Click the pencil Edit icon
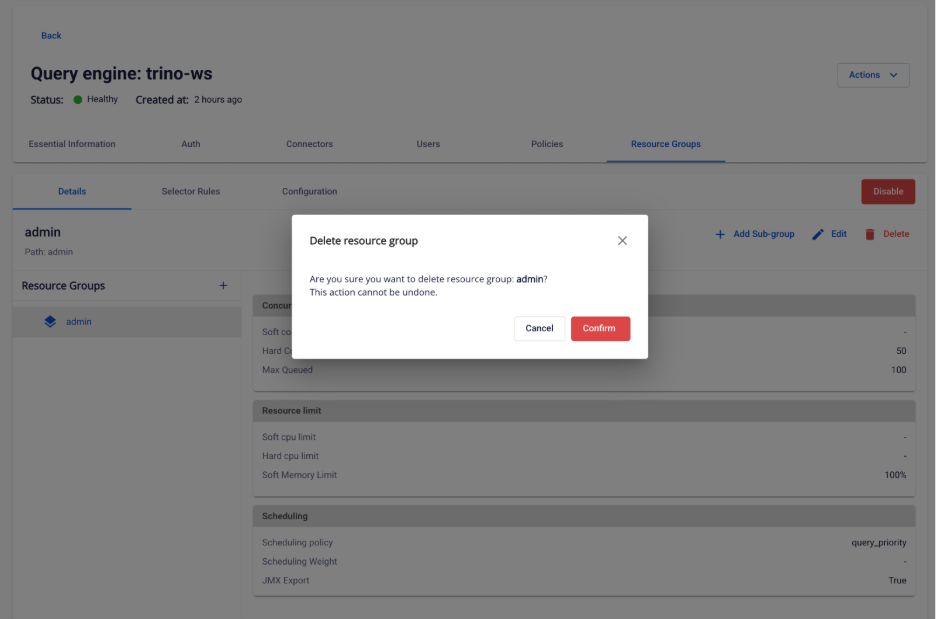Image resolution: width=936 pixels, height=619 pixels. click(x=818, y=235)
